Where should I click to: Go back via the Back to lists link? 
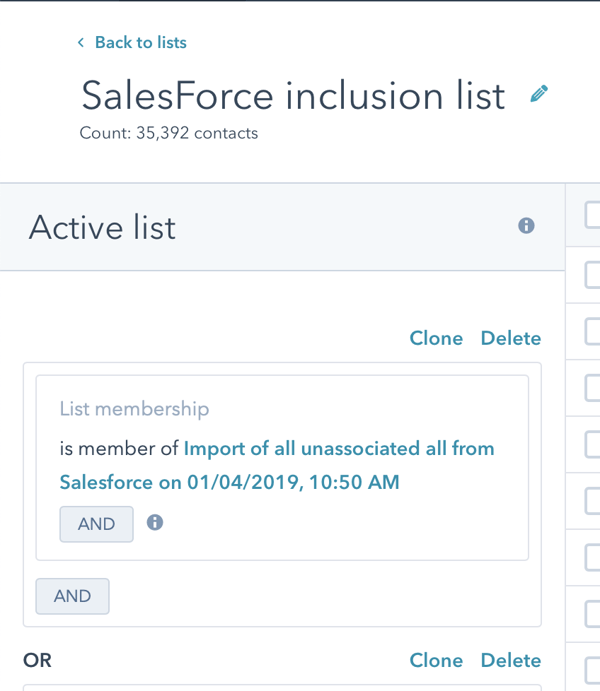(x=132, y=43)
